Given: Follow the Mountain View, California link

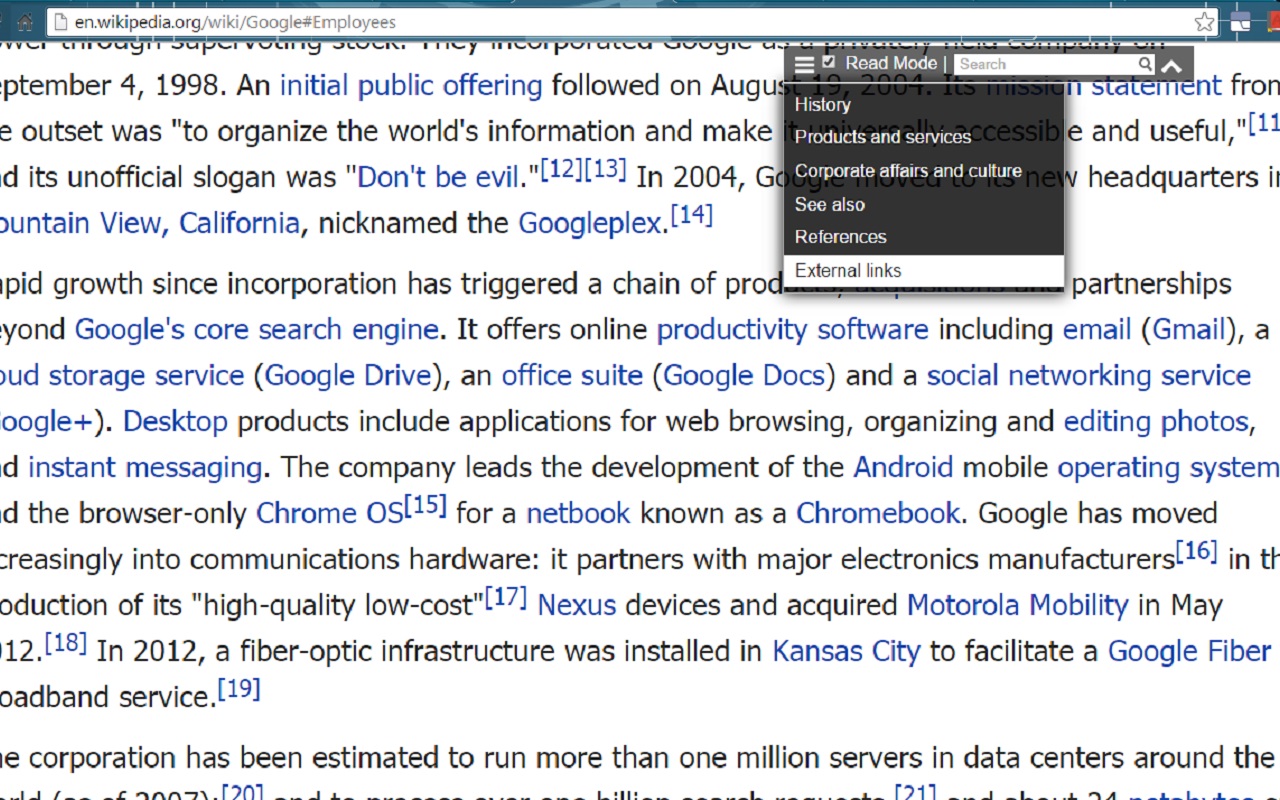Looking at the screenshot, I should point(150,223).
